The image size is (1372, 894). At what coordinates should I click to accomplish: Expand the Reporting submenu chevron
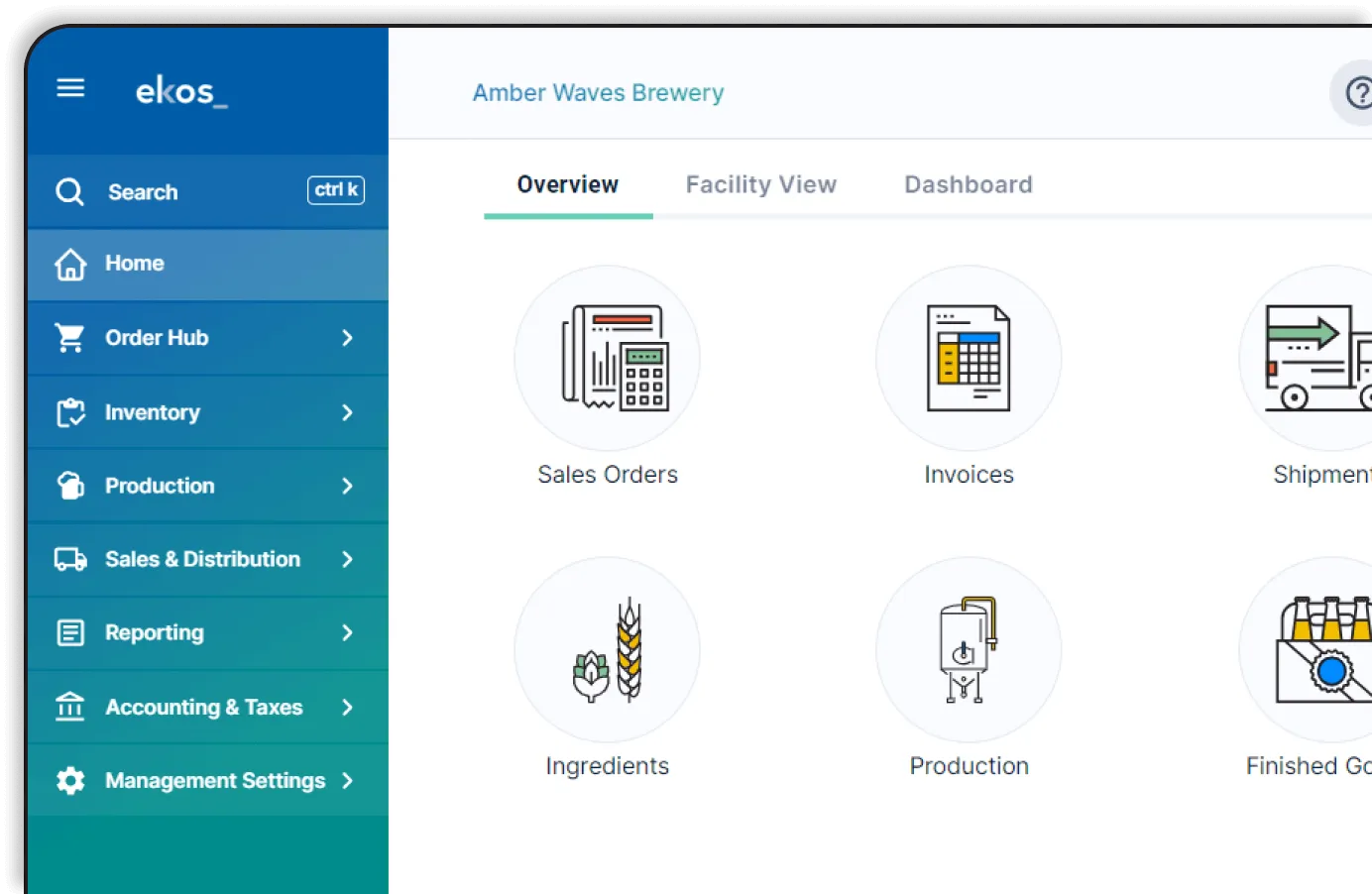347,632
